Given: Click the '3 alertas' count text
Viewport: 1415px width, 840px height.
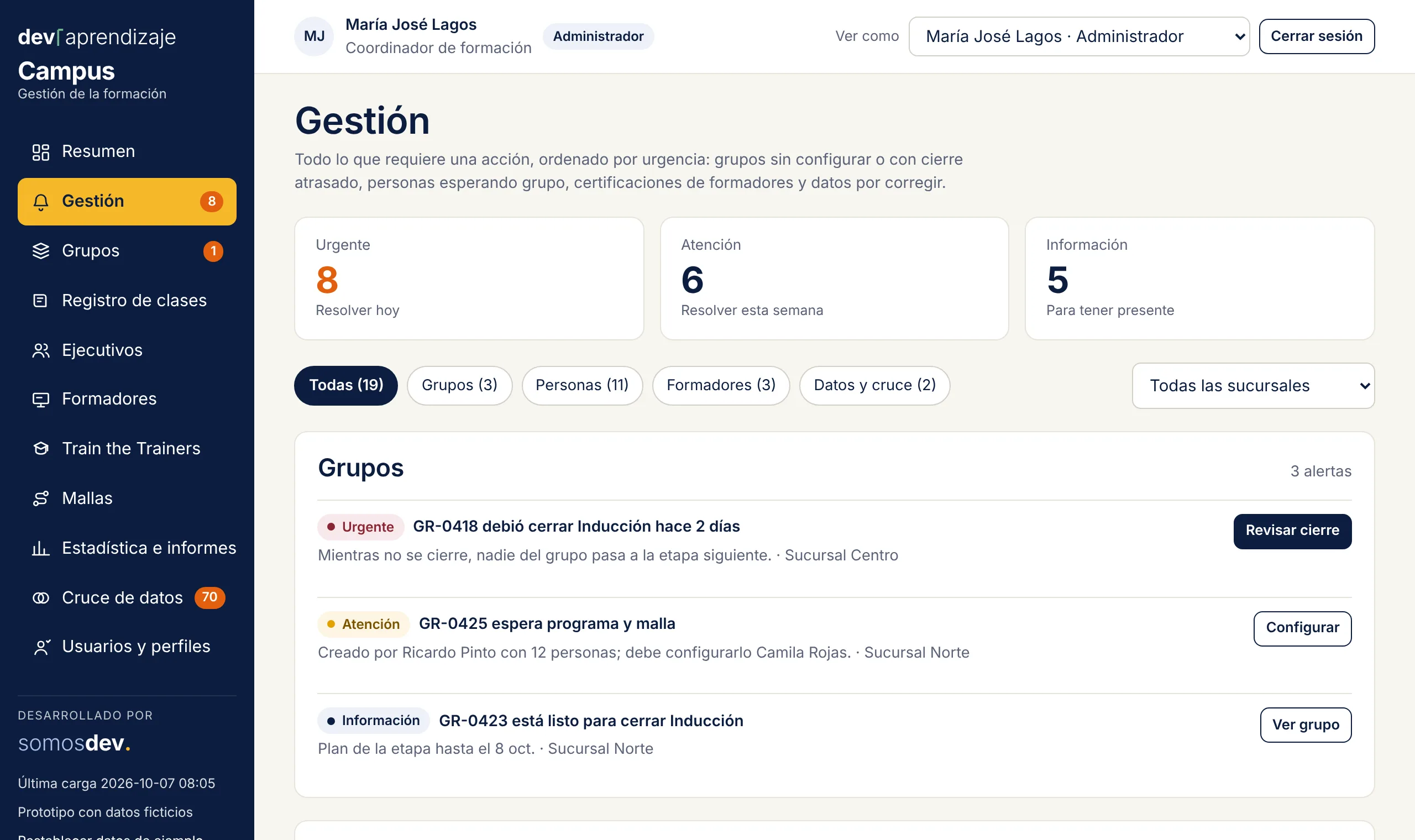Looking at the screenshot, I should (1320, 471).
